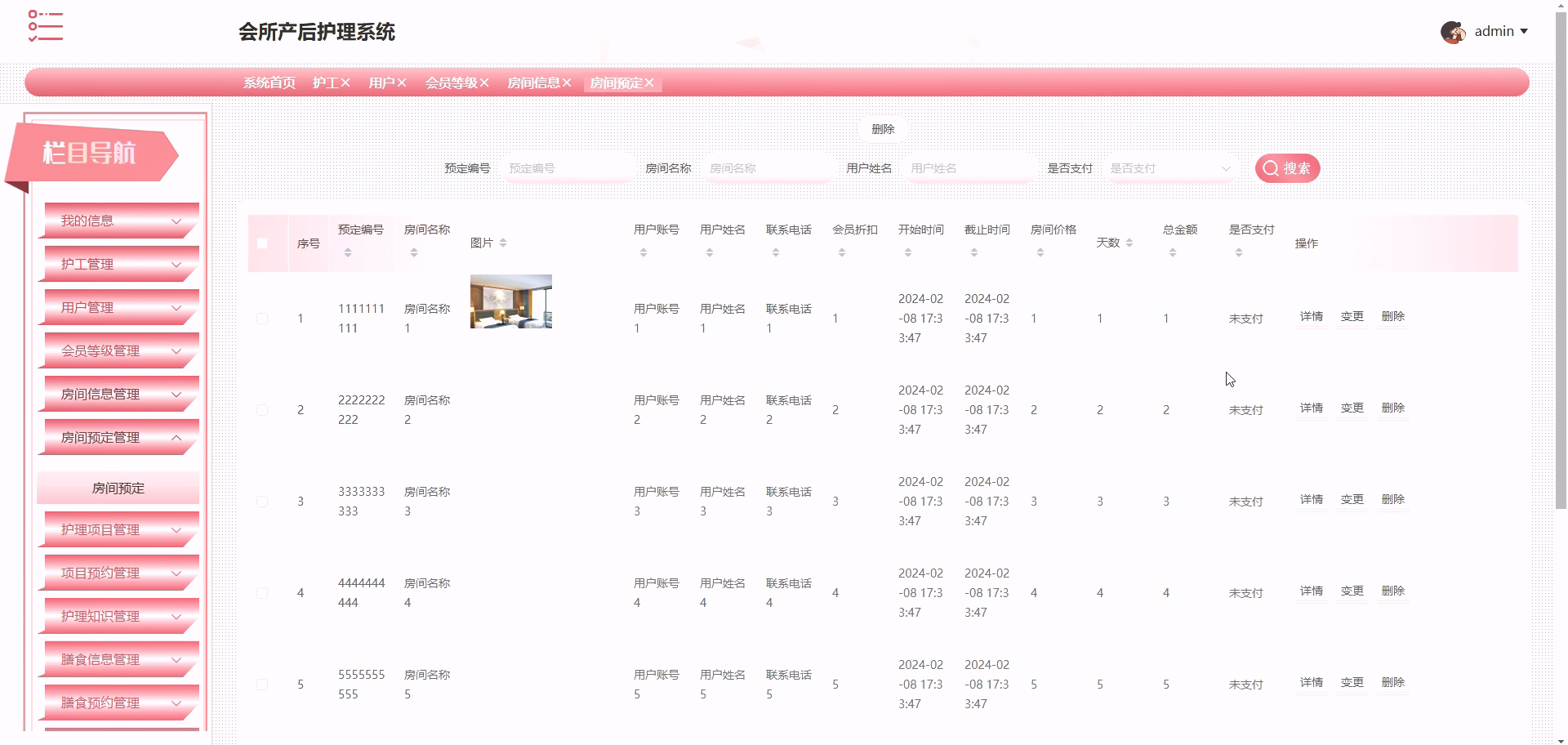The height and width of the screenshot is (745, 1568).
Task: Expand the 用户管理 sidebar menu
Action: (x=118, y=307)
